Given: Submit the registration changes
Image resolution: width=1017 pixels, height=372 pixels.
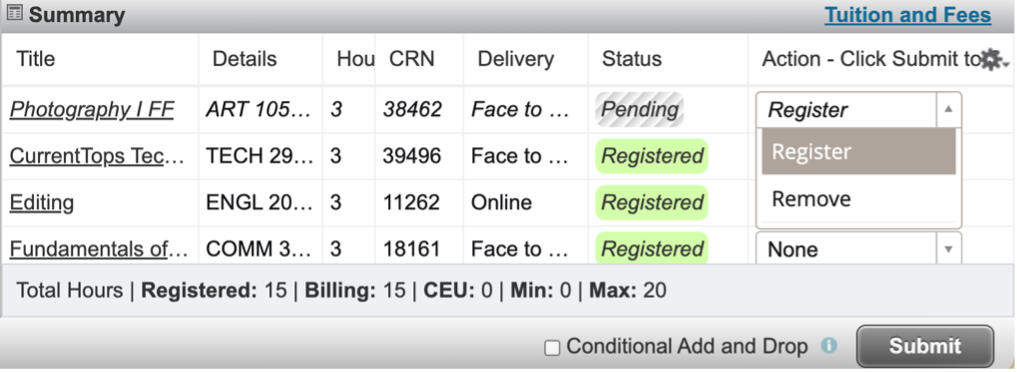Looking at the screenshot, I should click(925, 346).
